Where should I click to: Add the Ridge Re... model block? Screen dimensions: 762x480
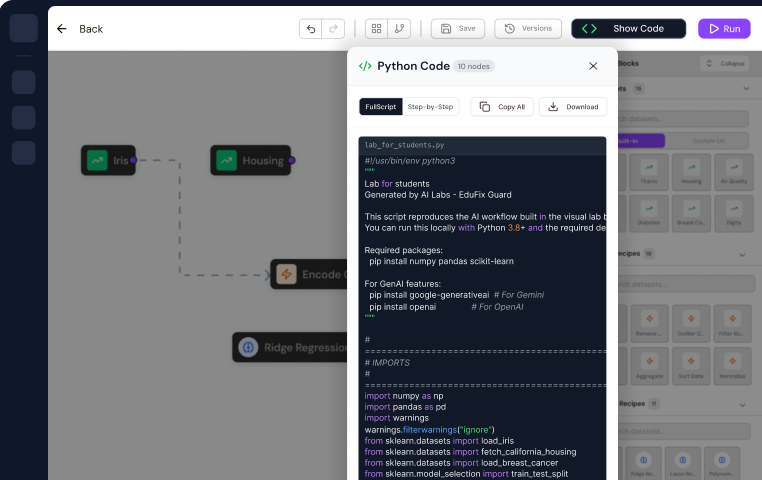[x=643, y=463]
